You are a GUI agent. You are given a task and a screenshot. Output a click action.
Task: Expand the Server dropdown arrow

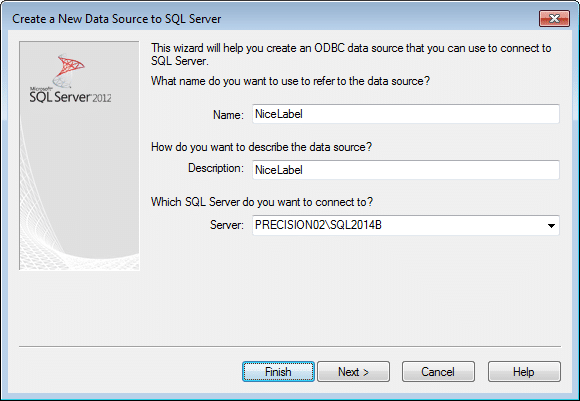point(551,225)
